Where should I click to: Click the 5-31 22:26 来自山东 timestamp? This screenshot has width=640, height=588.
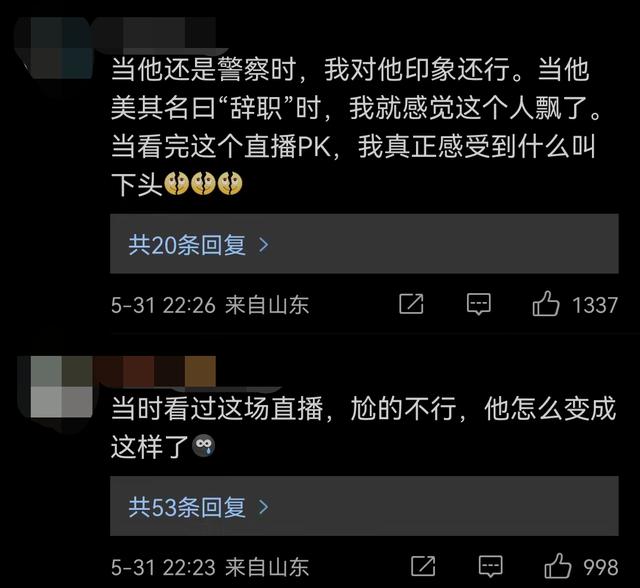[210, 305]
